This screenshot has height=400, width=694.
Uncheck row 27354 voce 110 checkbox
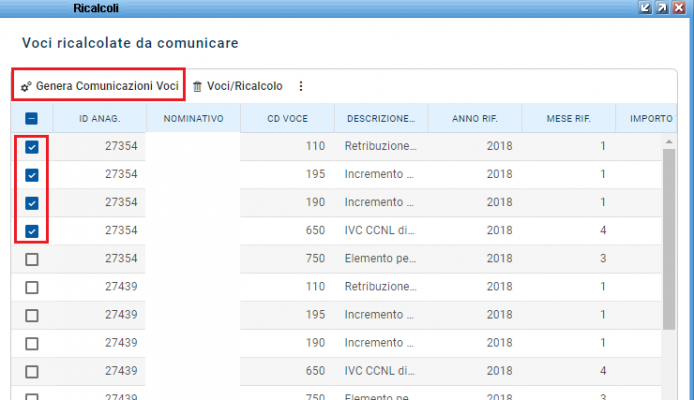click(31, 147)
